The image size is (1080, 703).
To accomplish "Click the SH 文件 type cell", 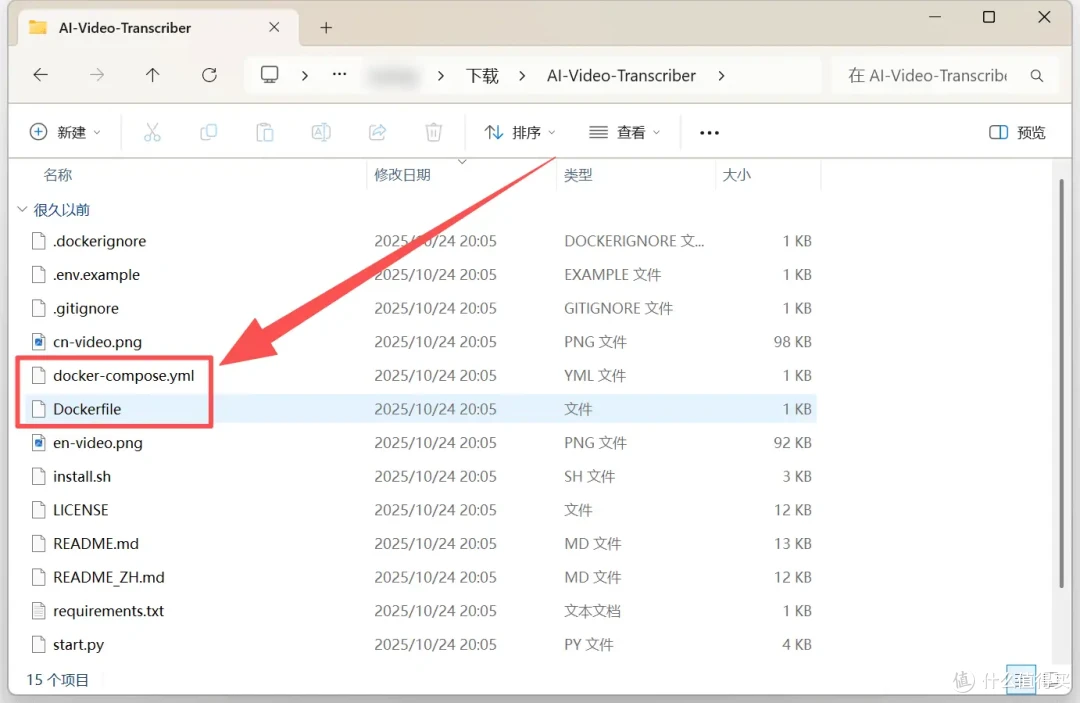I will (x=589, y=476).
